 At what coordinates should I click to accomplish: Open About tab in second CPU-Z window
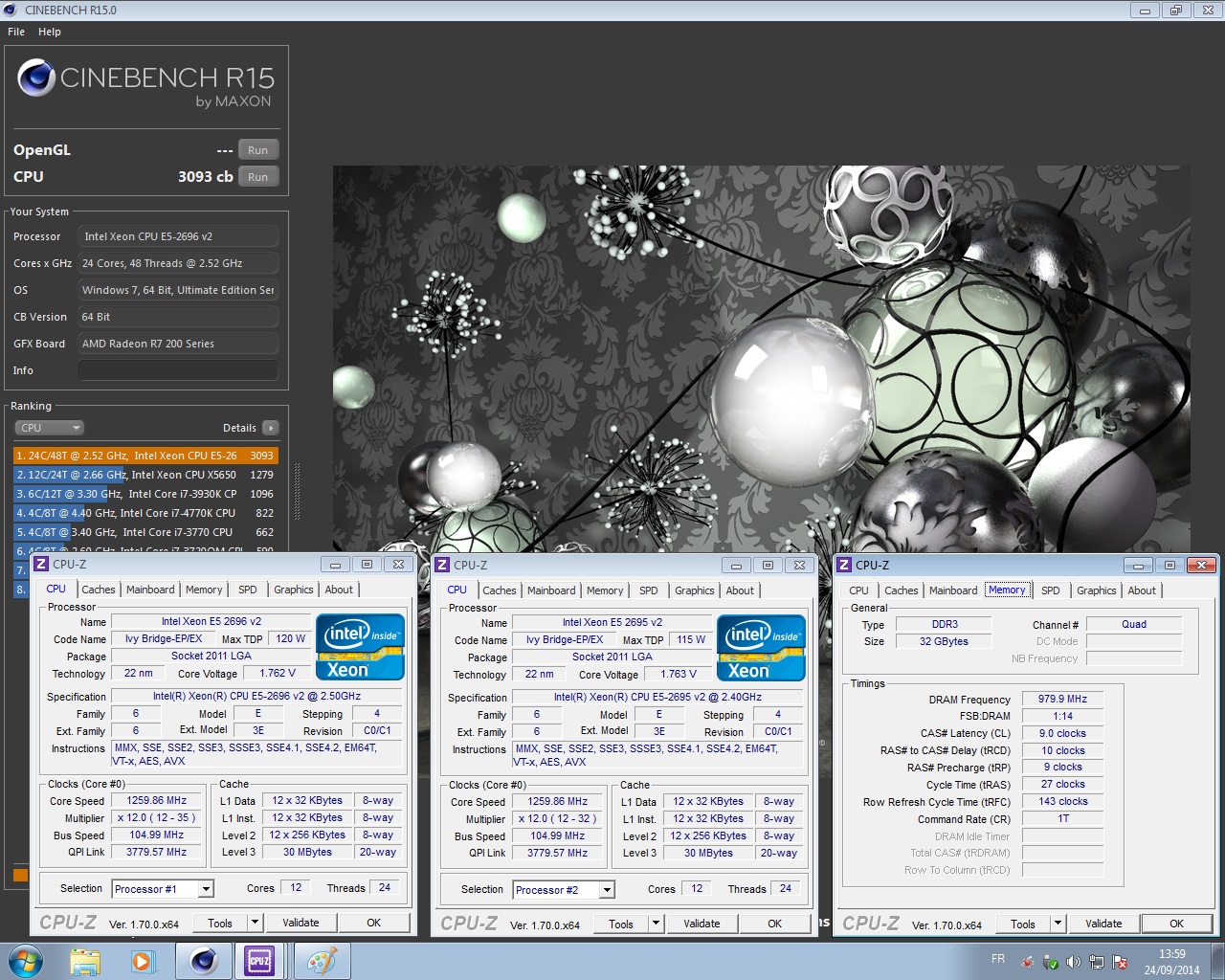pos(740,590)
